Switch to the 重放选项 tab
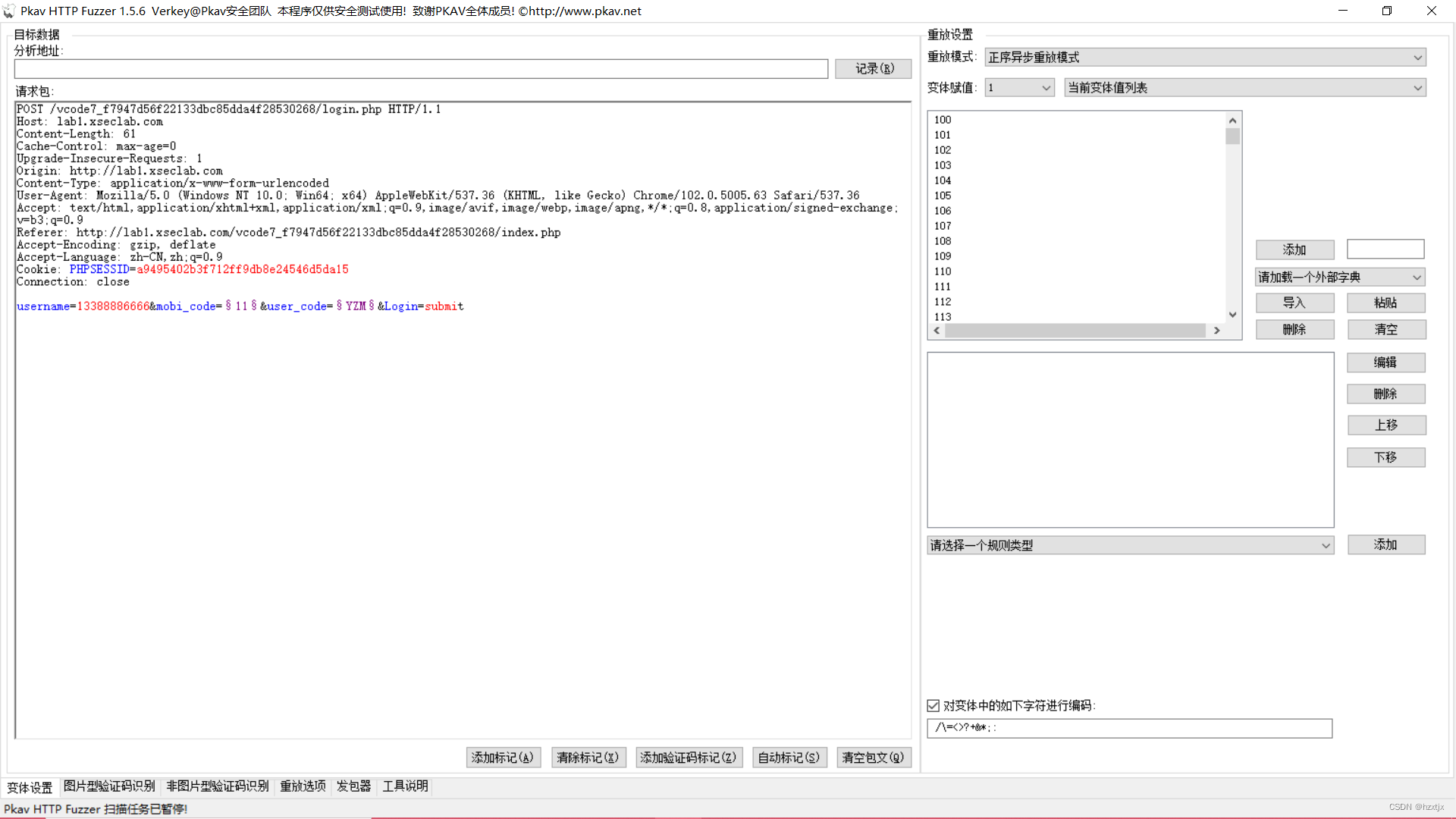1456x819 pixels. point(303,786)
